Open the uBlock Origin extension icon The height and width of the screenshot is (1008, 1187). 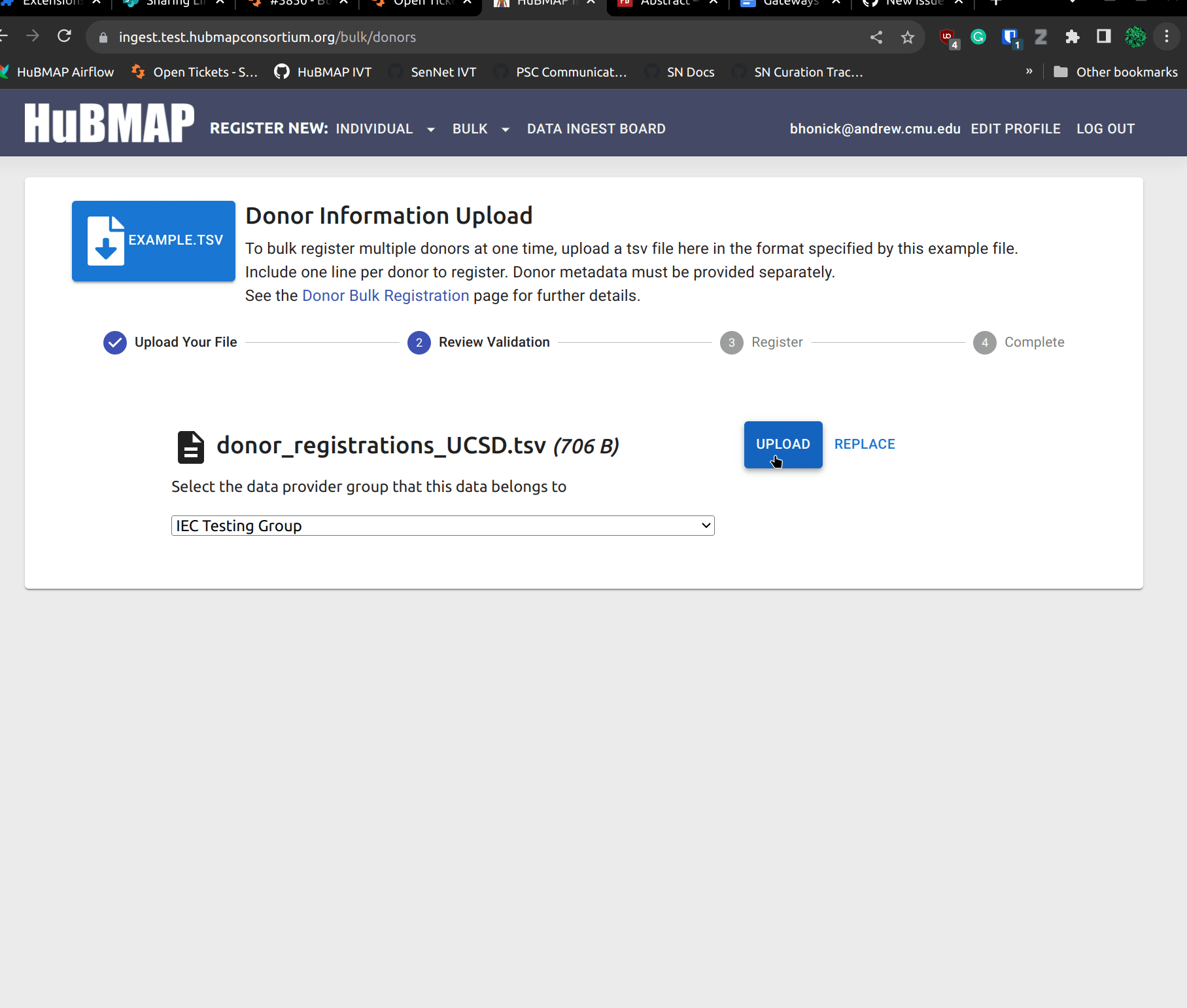[948, 38]
